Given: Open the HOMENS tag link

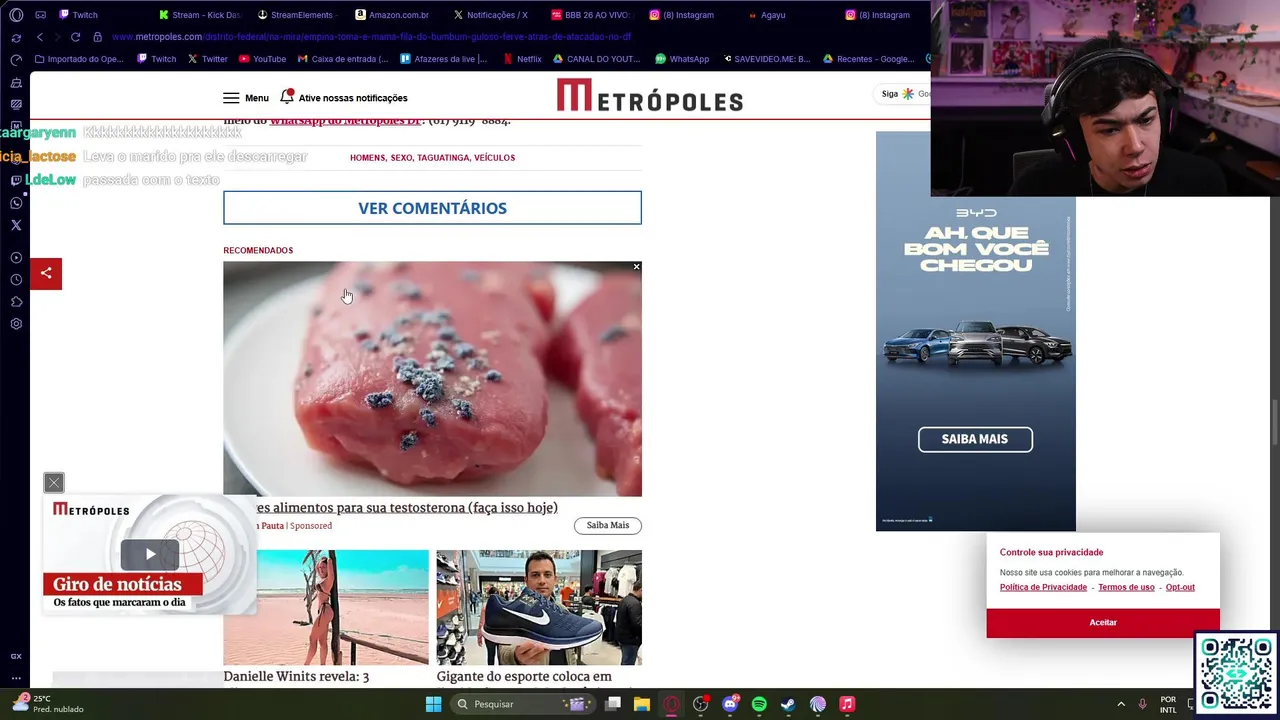Looking at the screenshot, I should 367,158.
